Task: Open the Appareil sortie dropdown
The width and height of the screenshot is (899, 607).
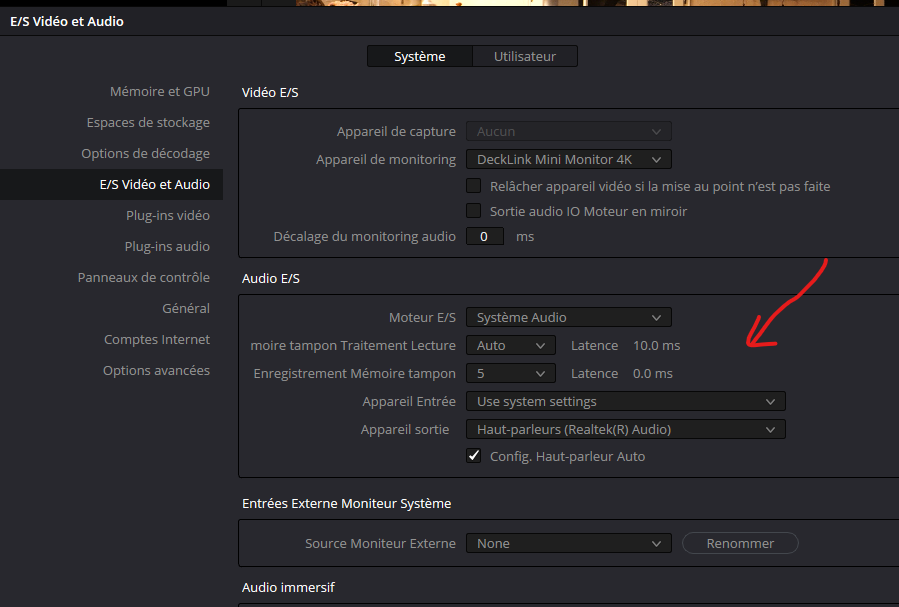Action: (x=626, y=429)
